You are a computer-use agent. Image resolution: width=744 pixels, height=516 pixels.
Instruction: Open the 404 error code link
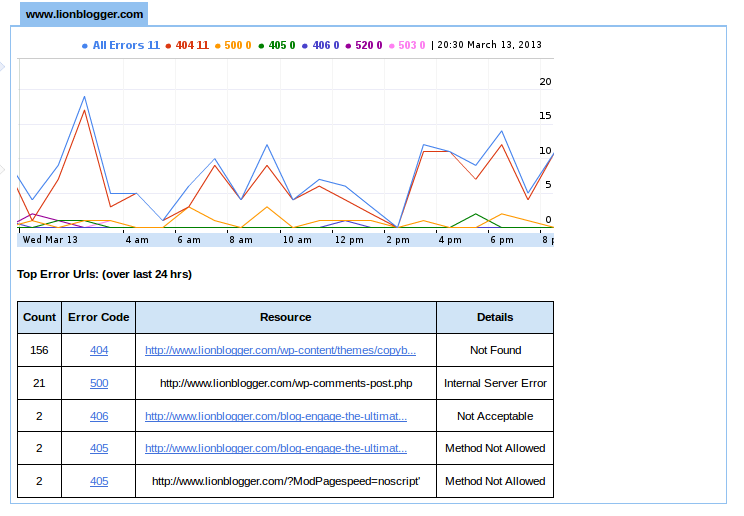(99, 351)
